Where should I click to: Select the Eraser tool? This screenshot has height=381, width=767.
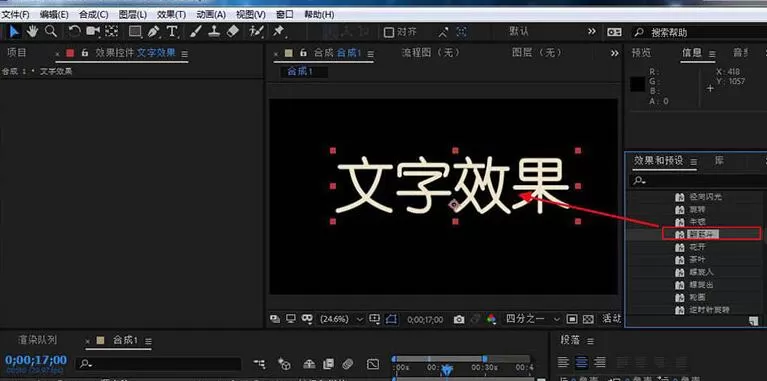(x=233, y=32)
